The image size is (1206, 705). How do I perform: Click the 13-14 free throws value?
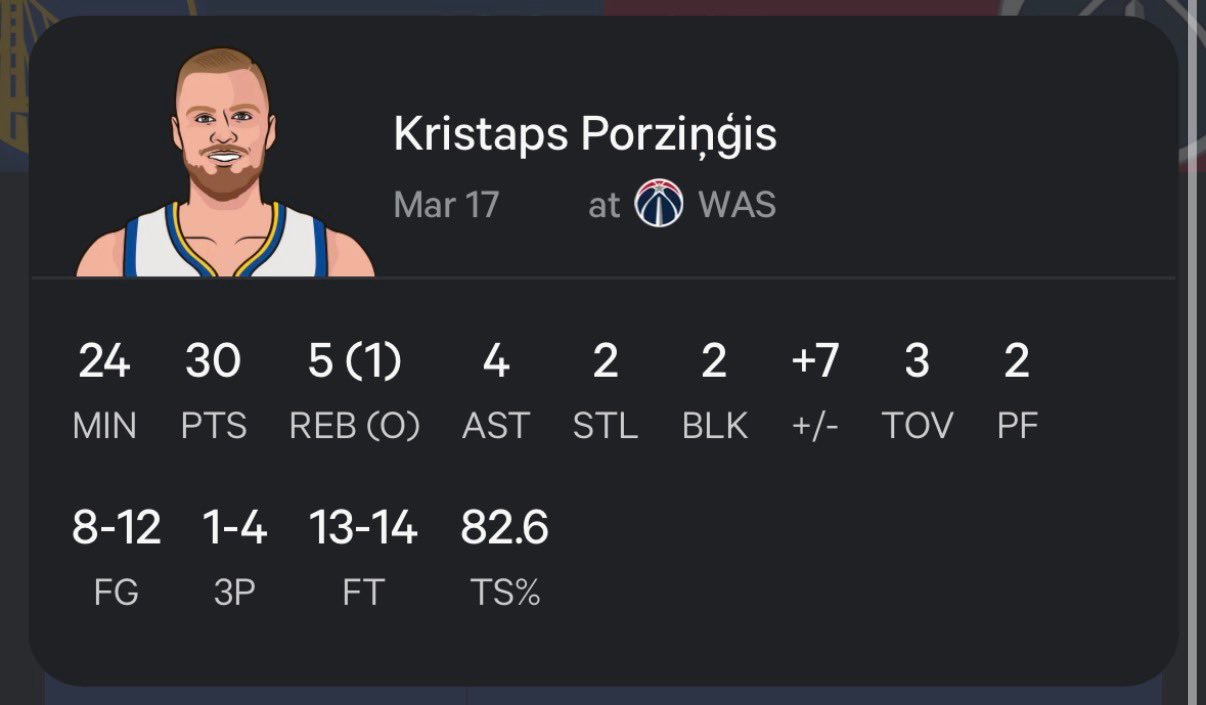pos(362,527)
